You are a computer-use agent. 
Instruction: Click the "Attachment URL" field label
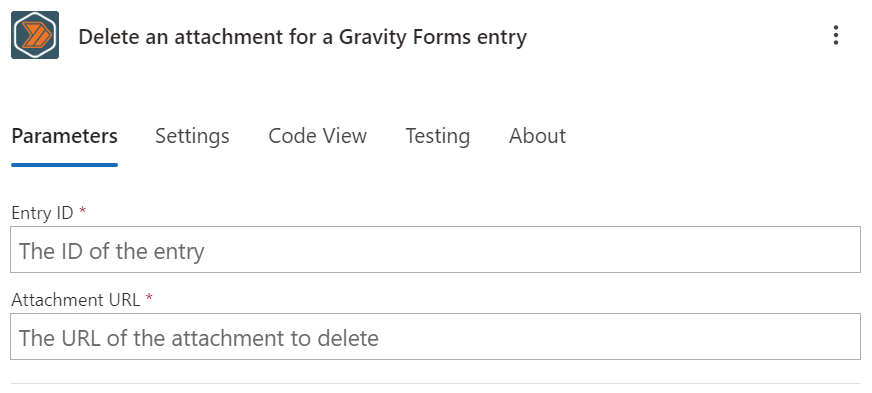click(x=76, y=300)
